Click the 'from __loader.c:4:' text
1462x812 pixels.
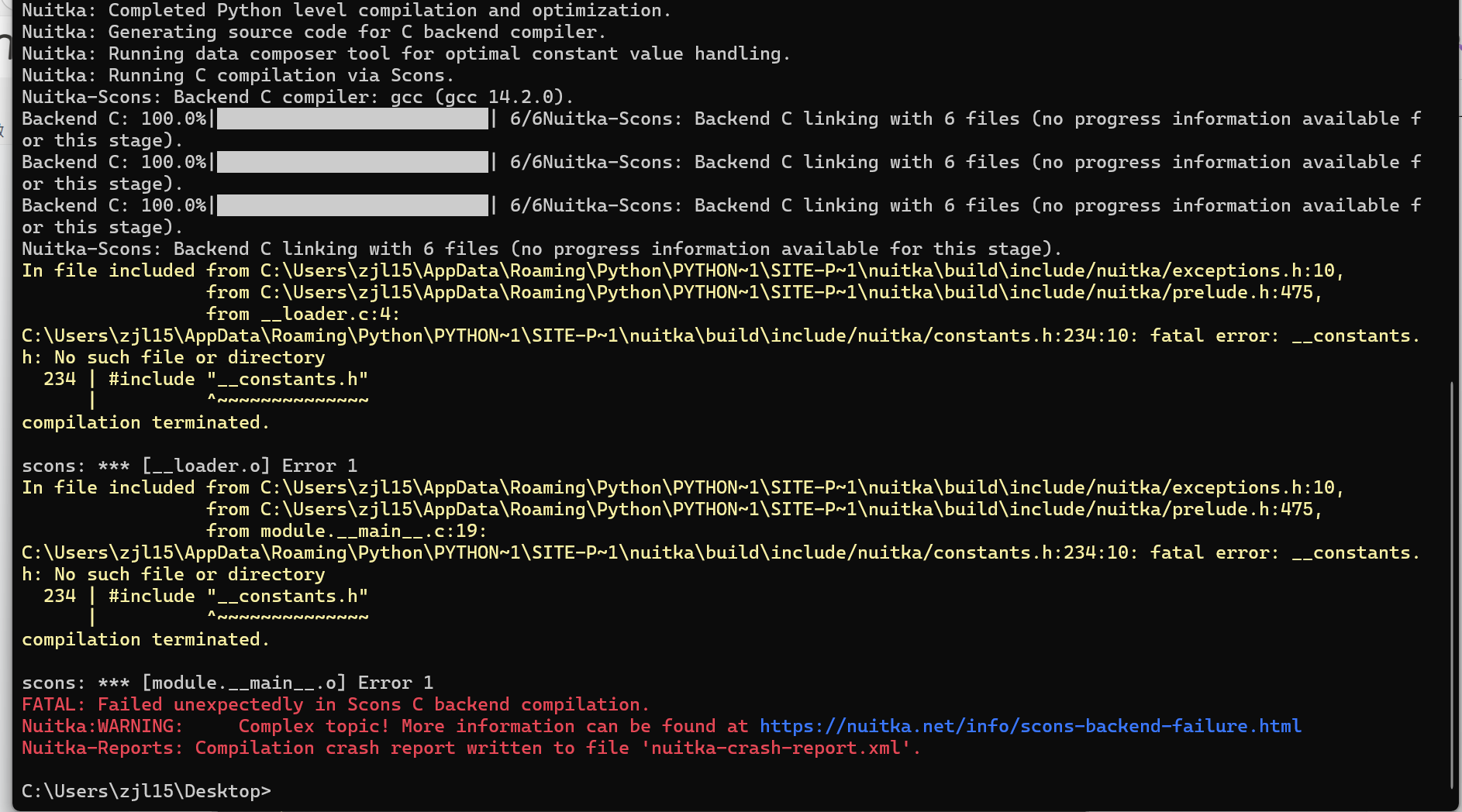(x=303, y=314)
